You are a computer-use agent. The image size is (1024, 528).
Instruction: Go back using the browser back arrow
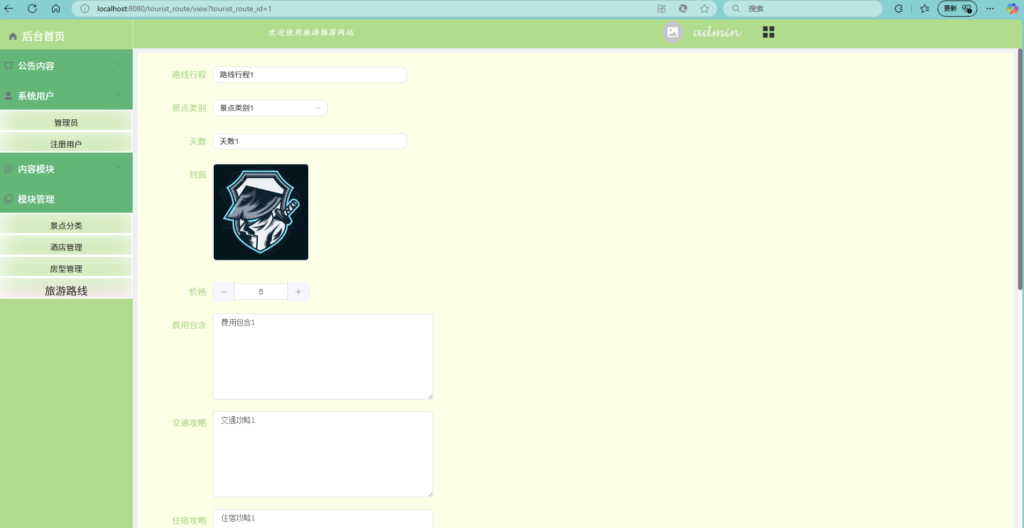[x=8, y=8]
